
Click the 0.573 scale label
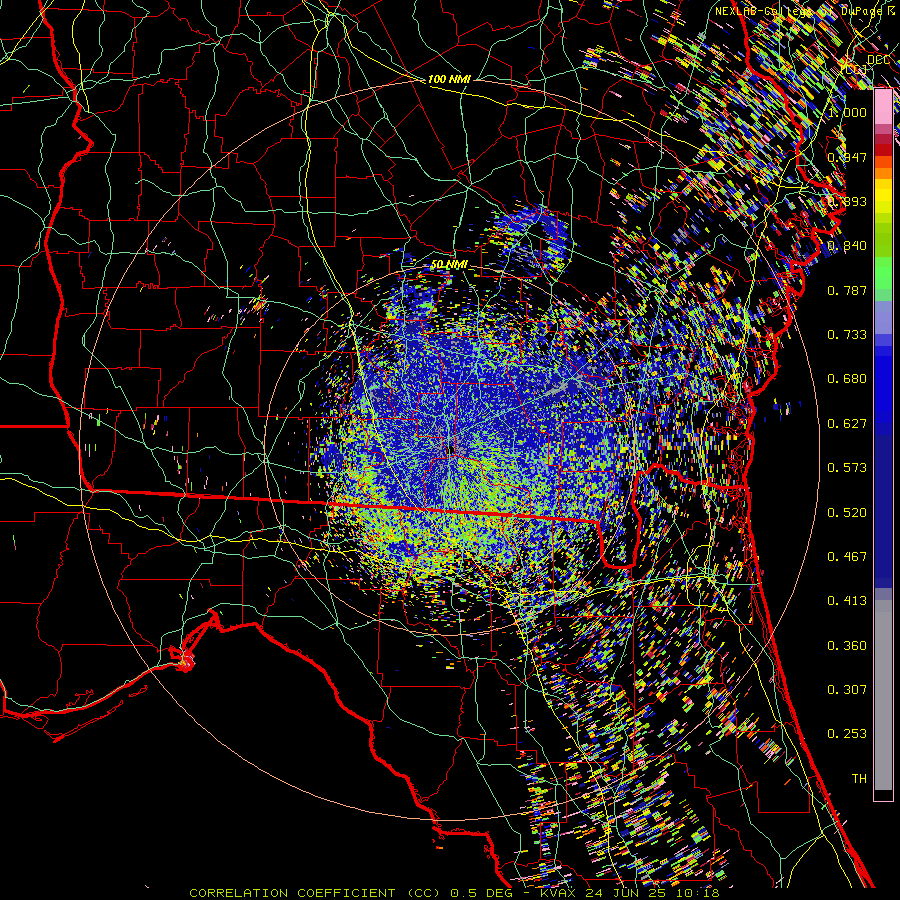(x=847, y=468)
